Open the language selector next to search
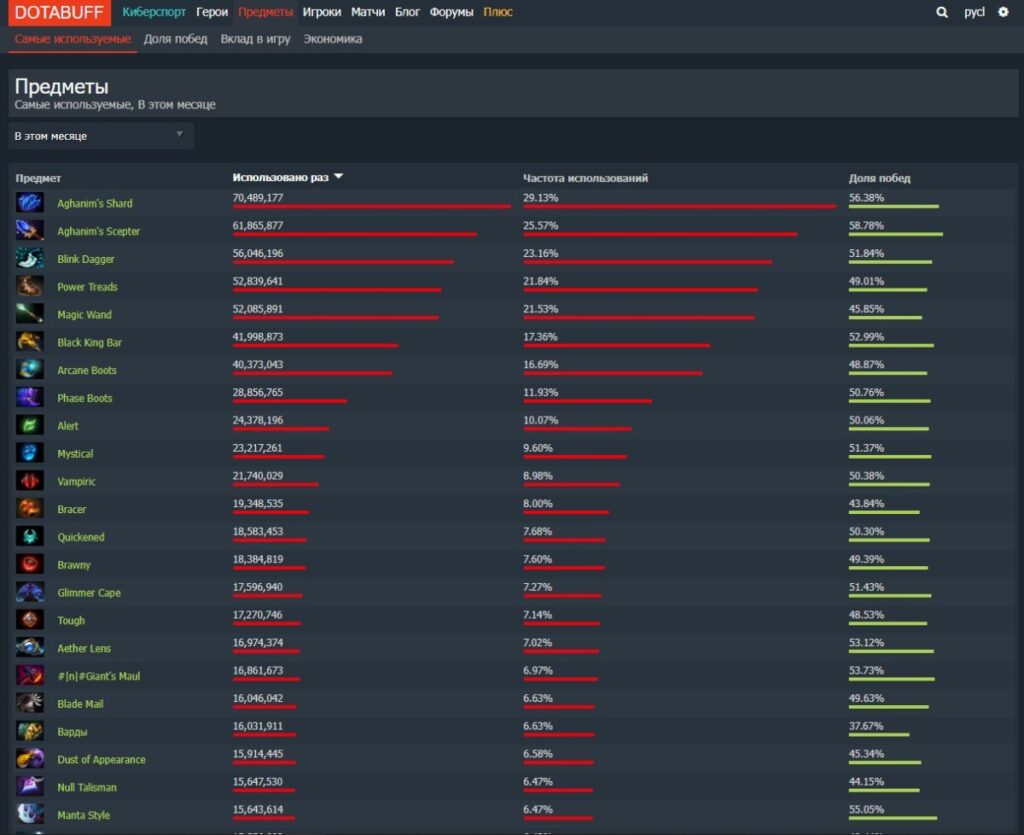This screenshot has height=835, width=1024. 975,12
